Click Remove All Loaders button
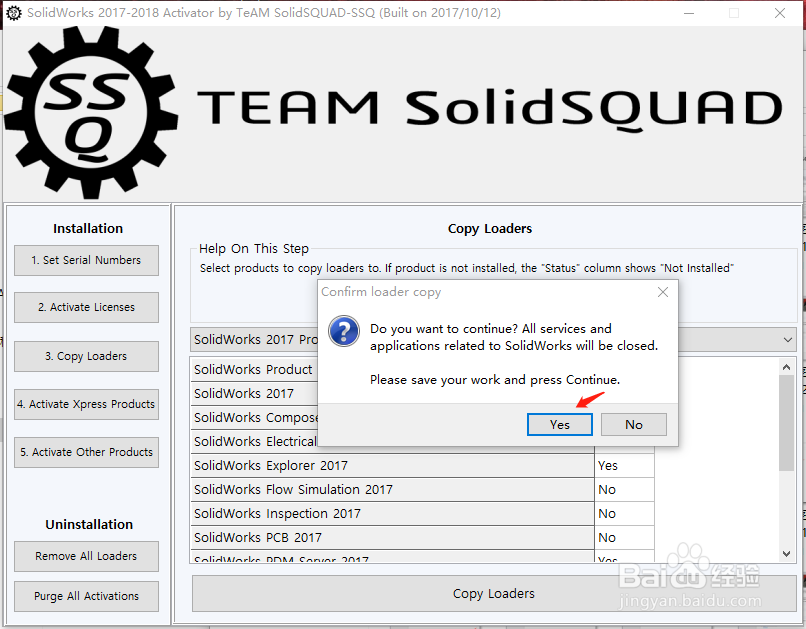 click(86, 556)
